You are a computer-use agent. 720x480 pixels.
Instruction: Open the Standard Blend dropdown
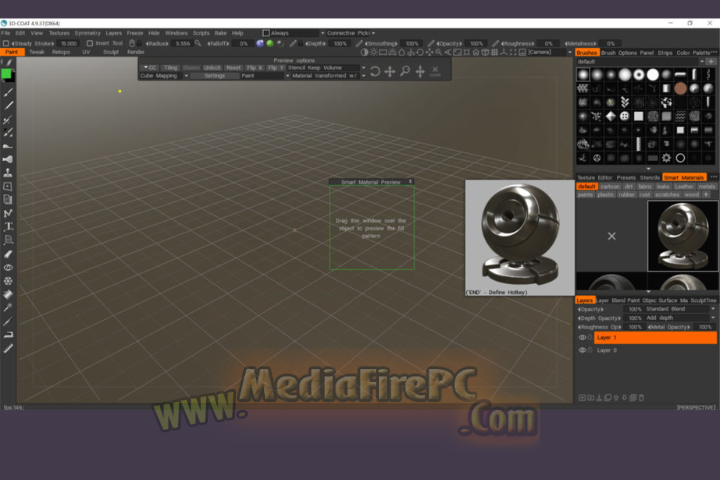tap(681, 309)
